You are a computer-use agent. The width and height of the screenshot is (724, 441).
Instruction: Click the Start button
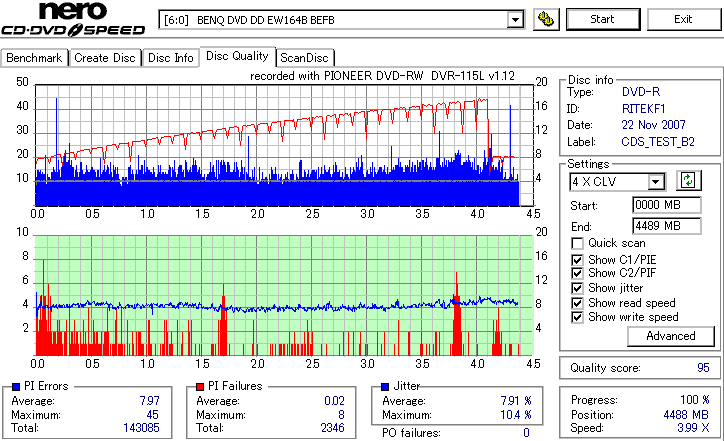603,19
